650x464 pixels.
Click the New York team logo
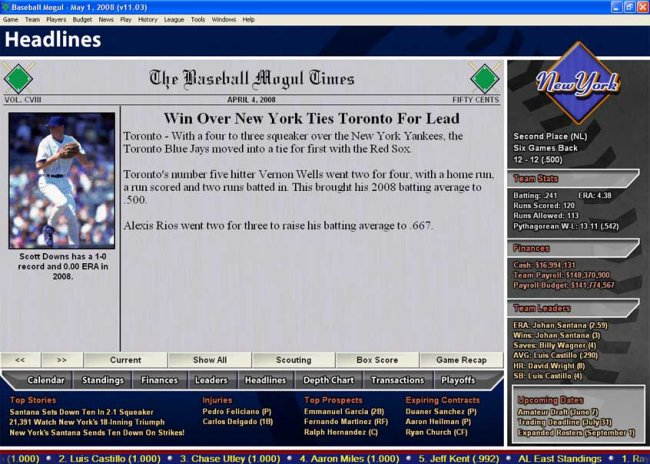[x=578, y=83]
